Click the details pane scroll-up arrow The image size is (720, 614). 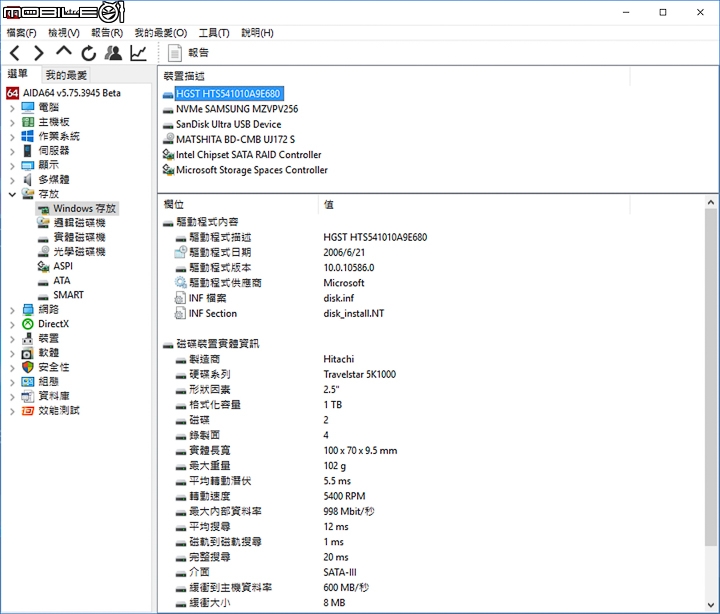pyautogui.click(x=711, y=203)
